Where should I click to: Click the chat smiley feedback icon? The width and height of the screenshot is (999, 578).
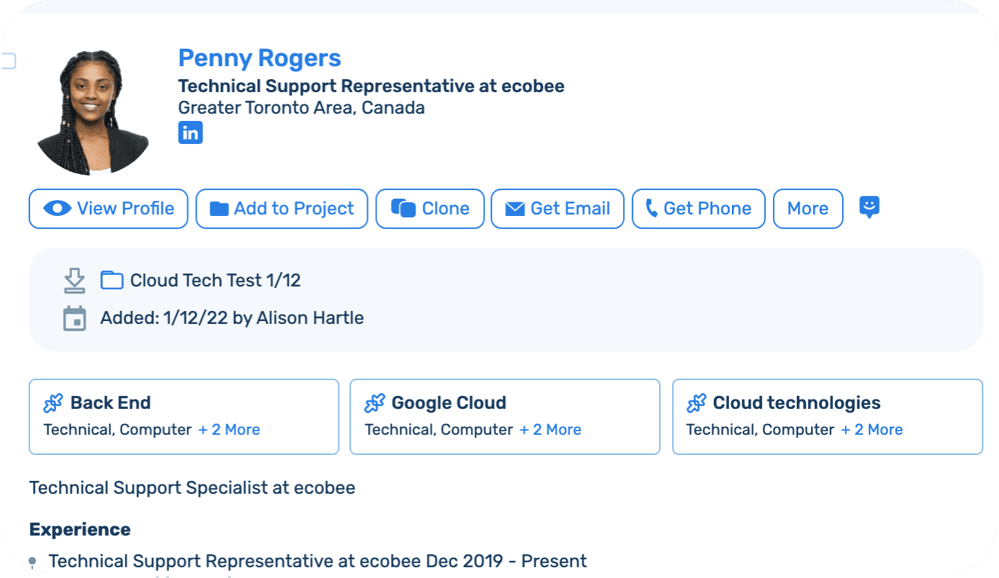click(x=869, y=208)
